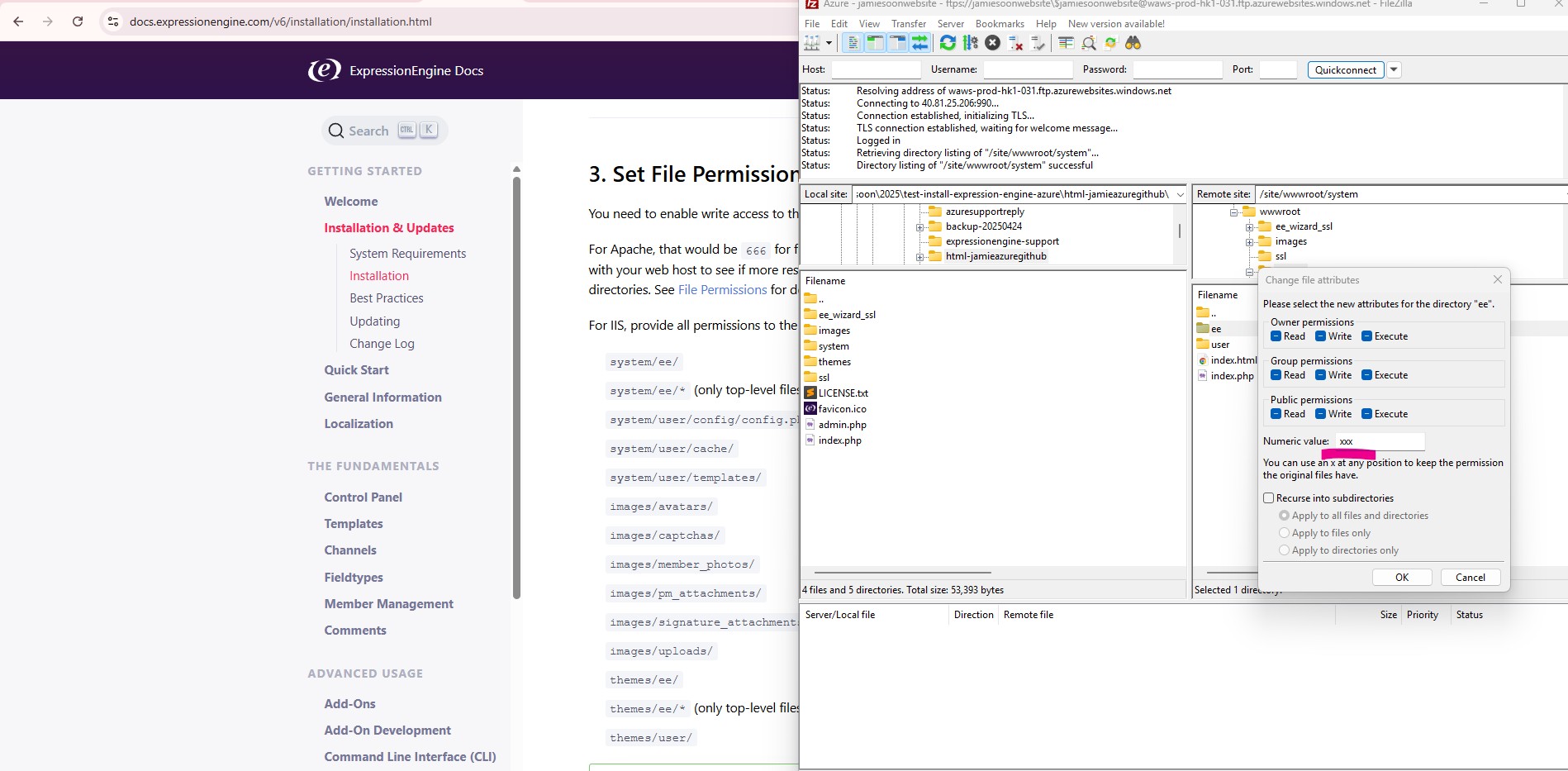The width and height of the screenshot is (1568, 771).
Task: Cancel the current operation in FileZilla
Action: (x=993, y=43)
